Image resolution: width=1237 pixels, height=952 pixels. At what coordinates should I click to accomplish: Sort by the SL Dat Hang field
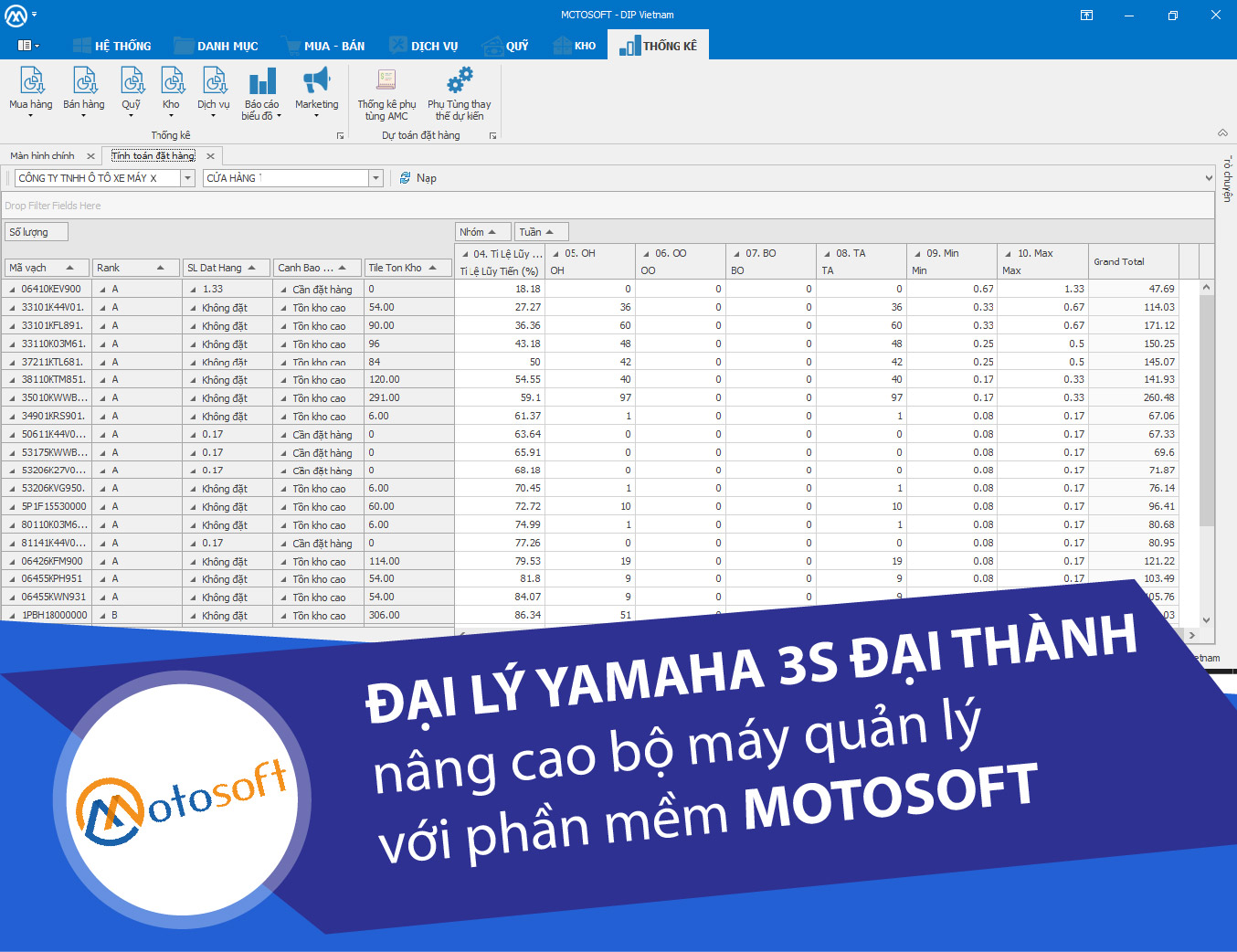pyautogui.click(x=227, y=268)
